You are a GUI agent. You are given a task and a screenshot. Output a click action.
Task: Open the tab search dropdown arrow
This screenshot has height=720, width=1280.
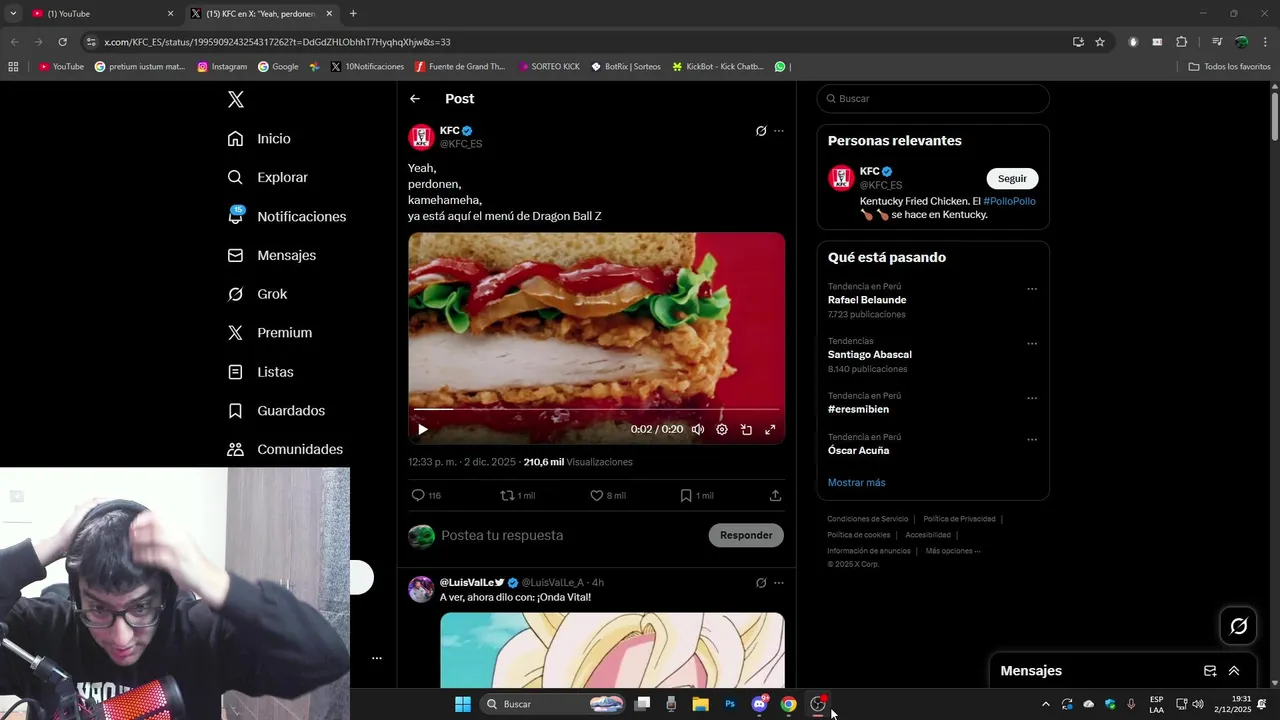click(13, 14)
